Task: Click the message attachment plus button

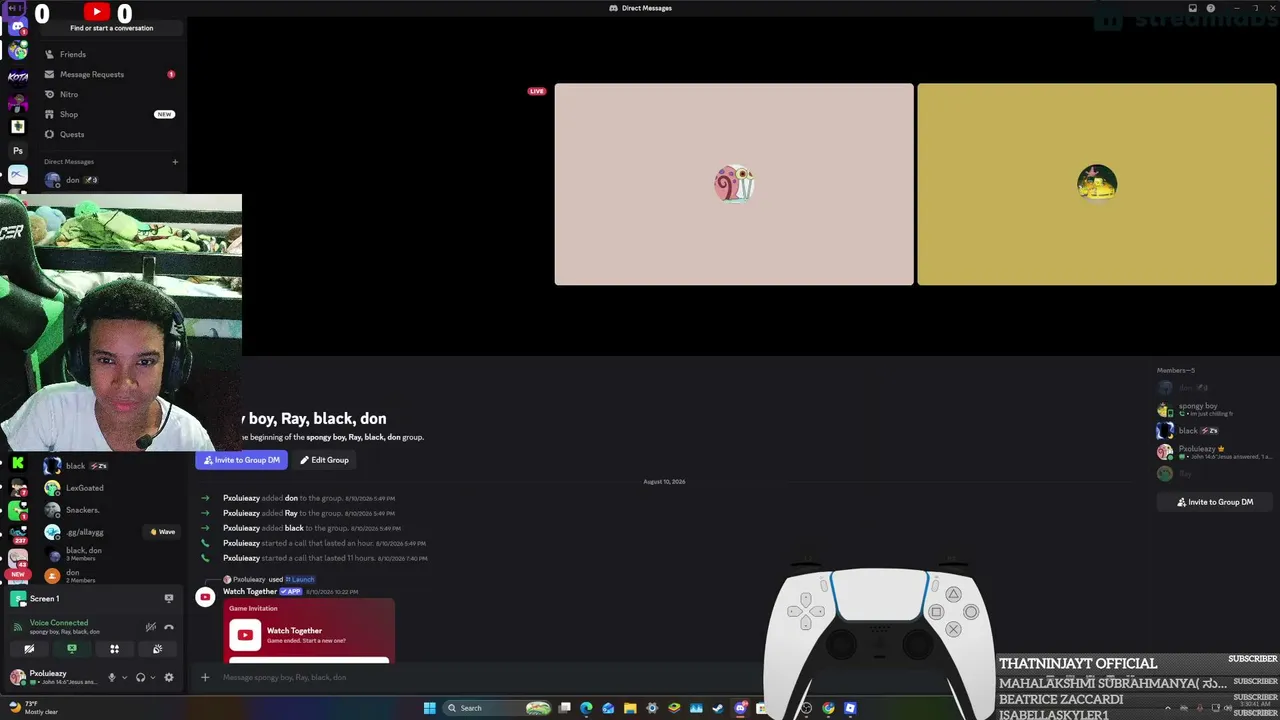Action: click(x=205, y=677)
